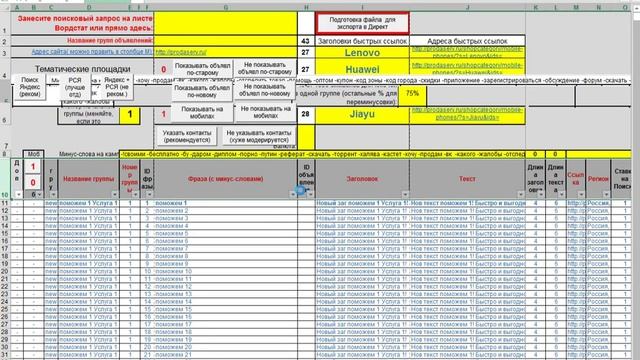Select the '75%' yellow cell
Image resolution: width=640 pixels, height=360 pixels.
(x=412, y=94)
